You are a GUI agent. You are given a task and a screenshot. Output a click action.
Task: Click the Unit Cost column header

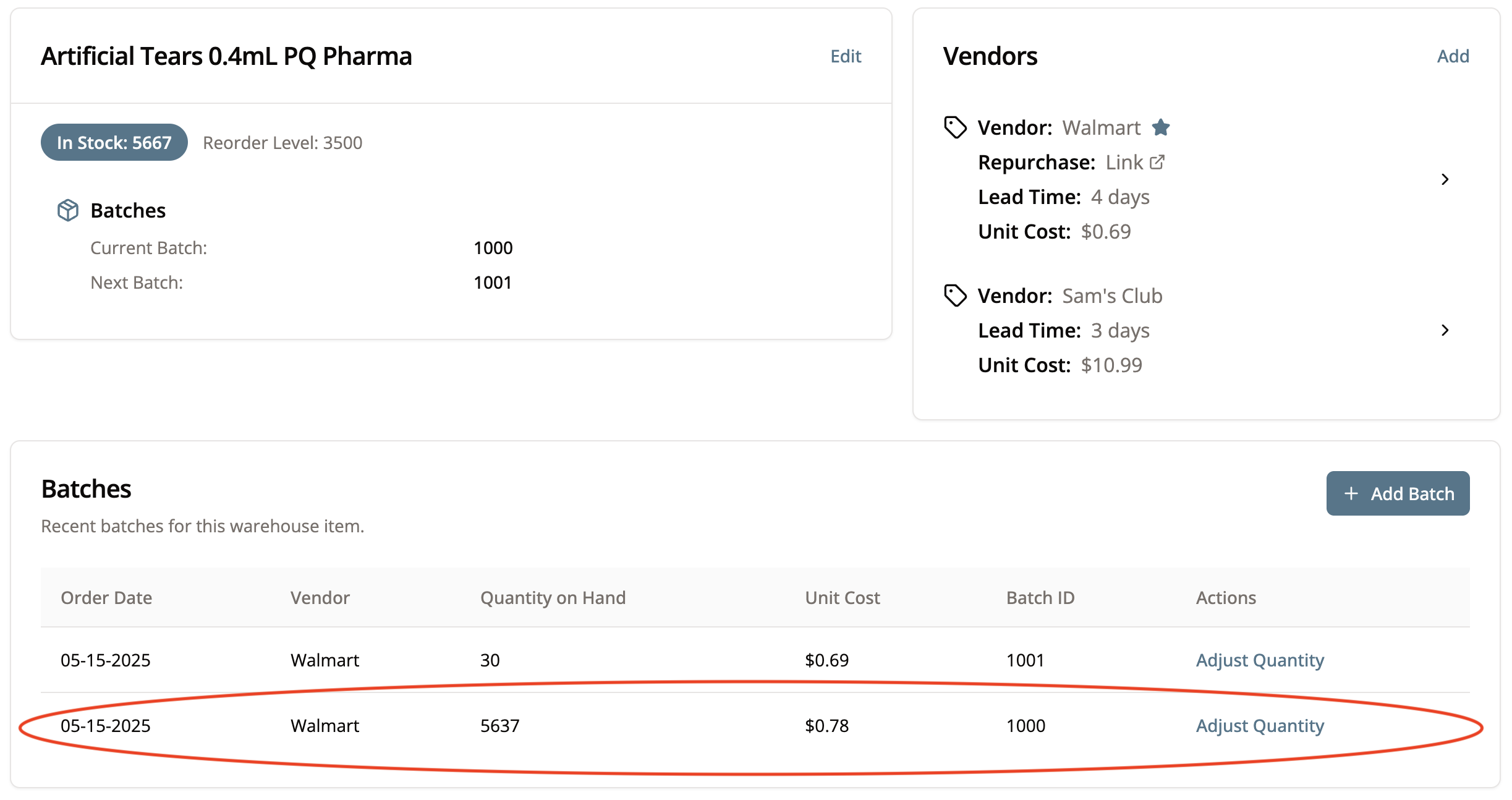click(x=842, y=597)
